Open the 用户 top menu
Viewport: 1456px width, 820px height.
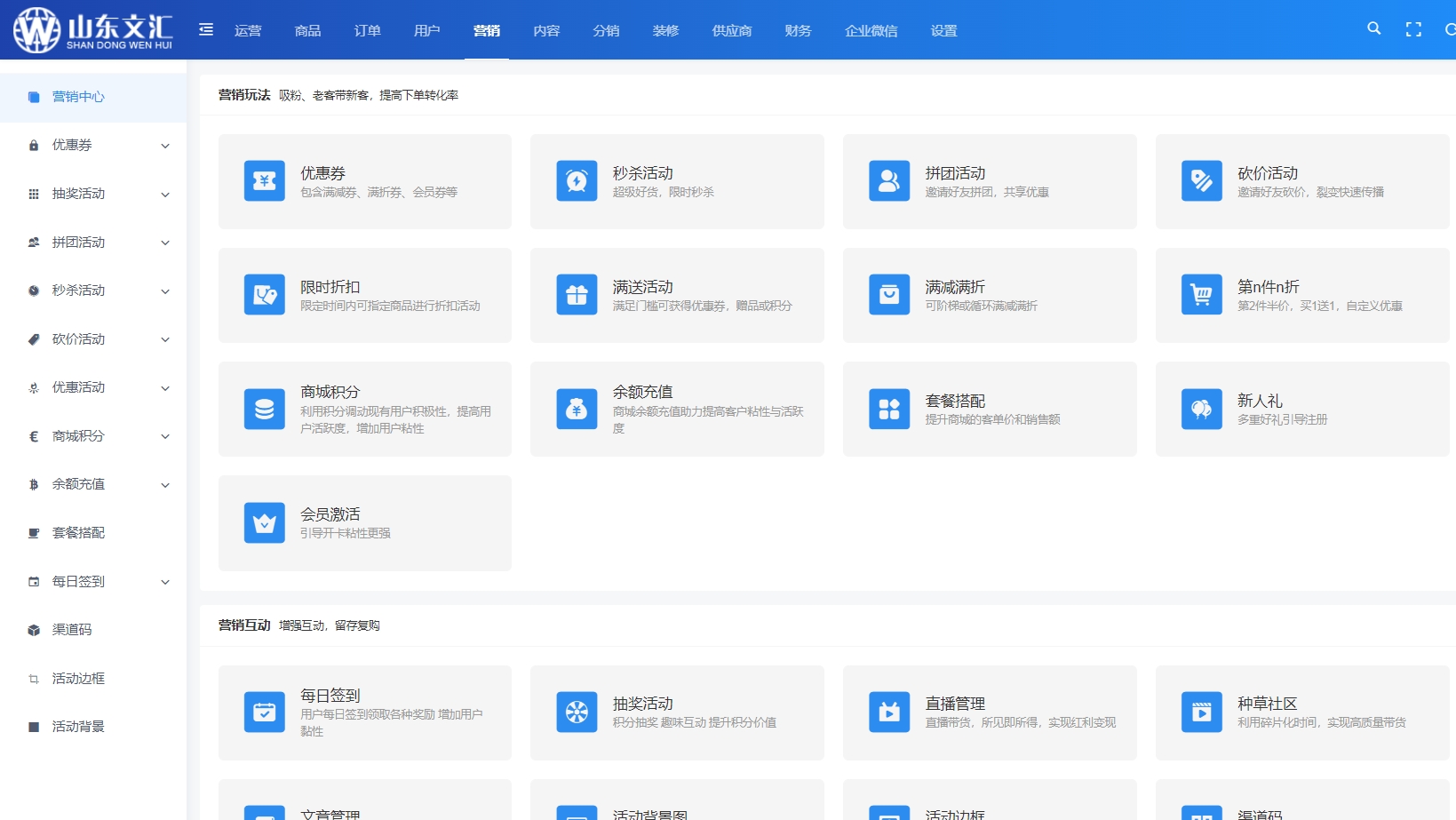point(426,30)
